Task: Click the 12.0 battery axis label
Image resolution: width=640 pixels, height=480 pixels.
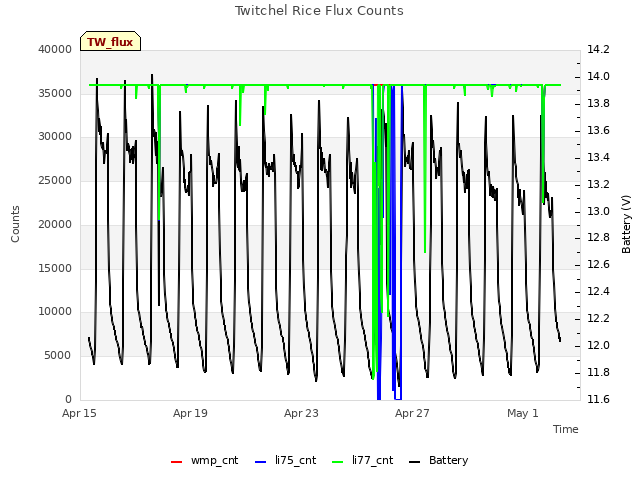Action: click(598, 345)
